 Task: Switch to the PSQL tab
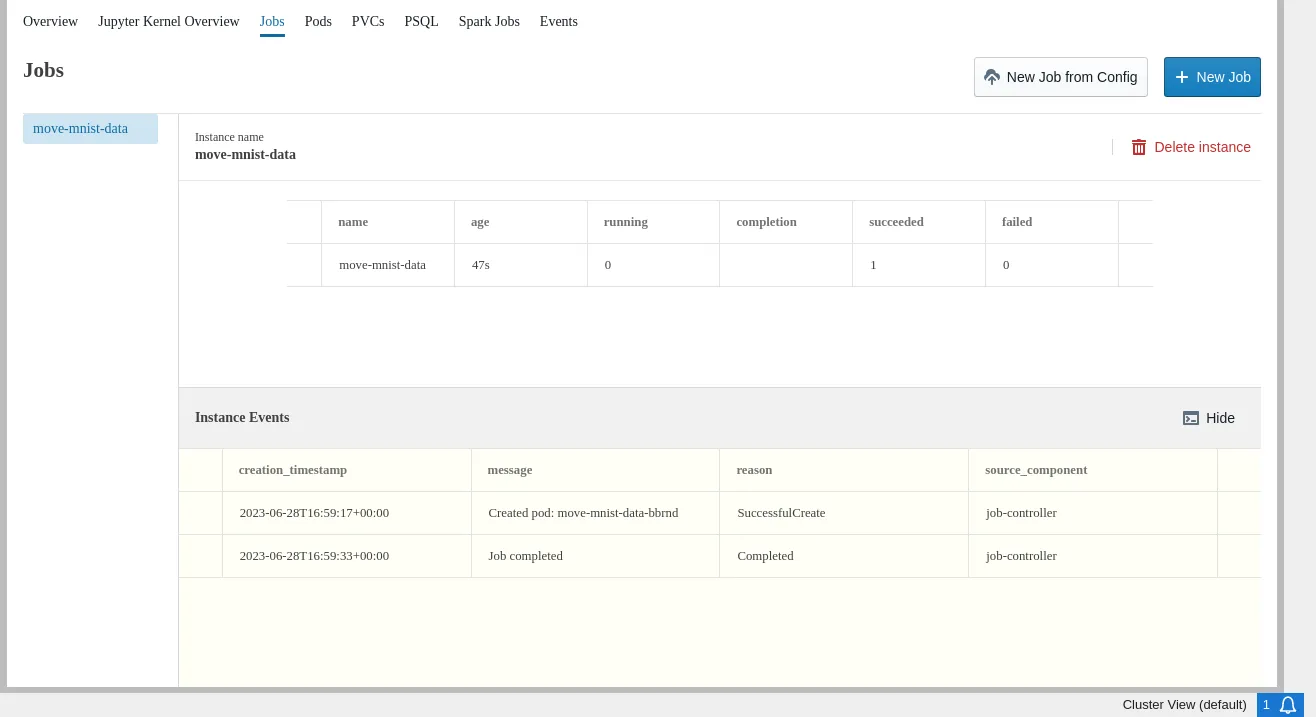click(421, 21)
